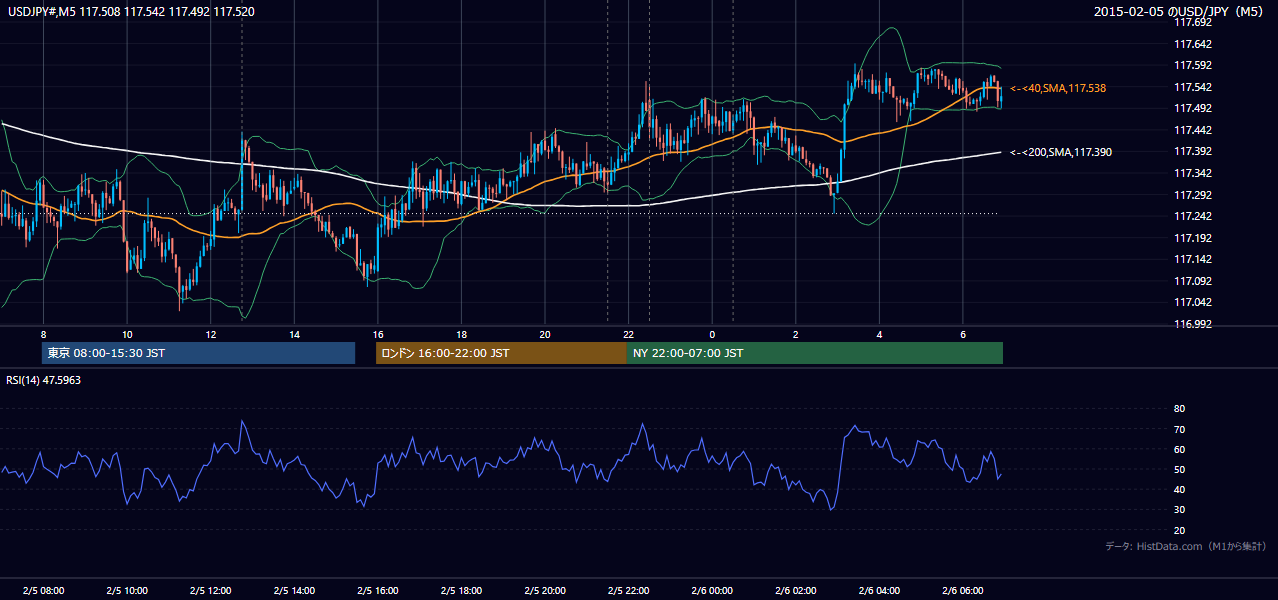1278x600 pixels.
Task: Select the London 16:00-22:00 JST session bar
Action: tap(501, 353)
